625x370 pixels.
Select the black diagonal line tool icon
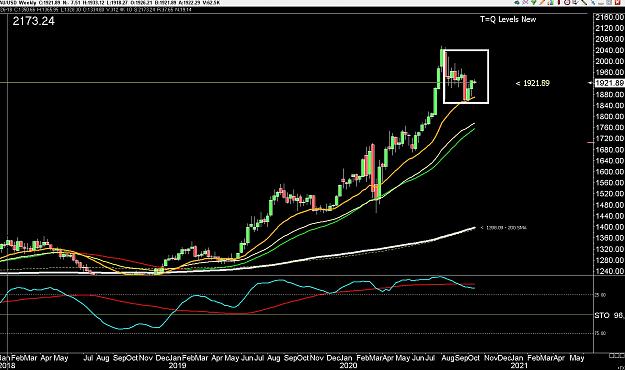coord(584,2)
